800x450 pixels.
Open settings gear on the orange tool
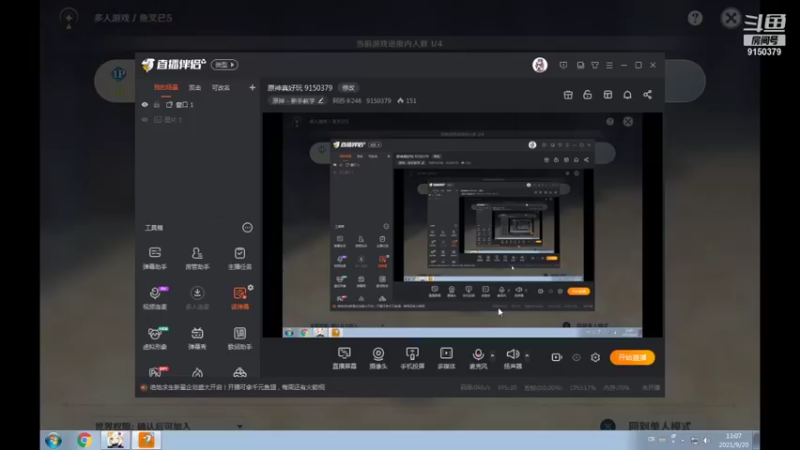[251, 288]
